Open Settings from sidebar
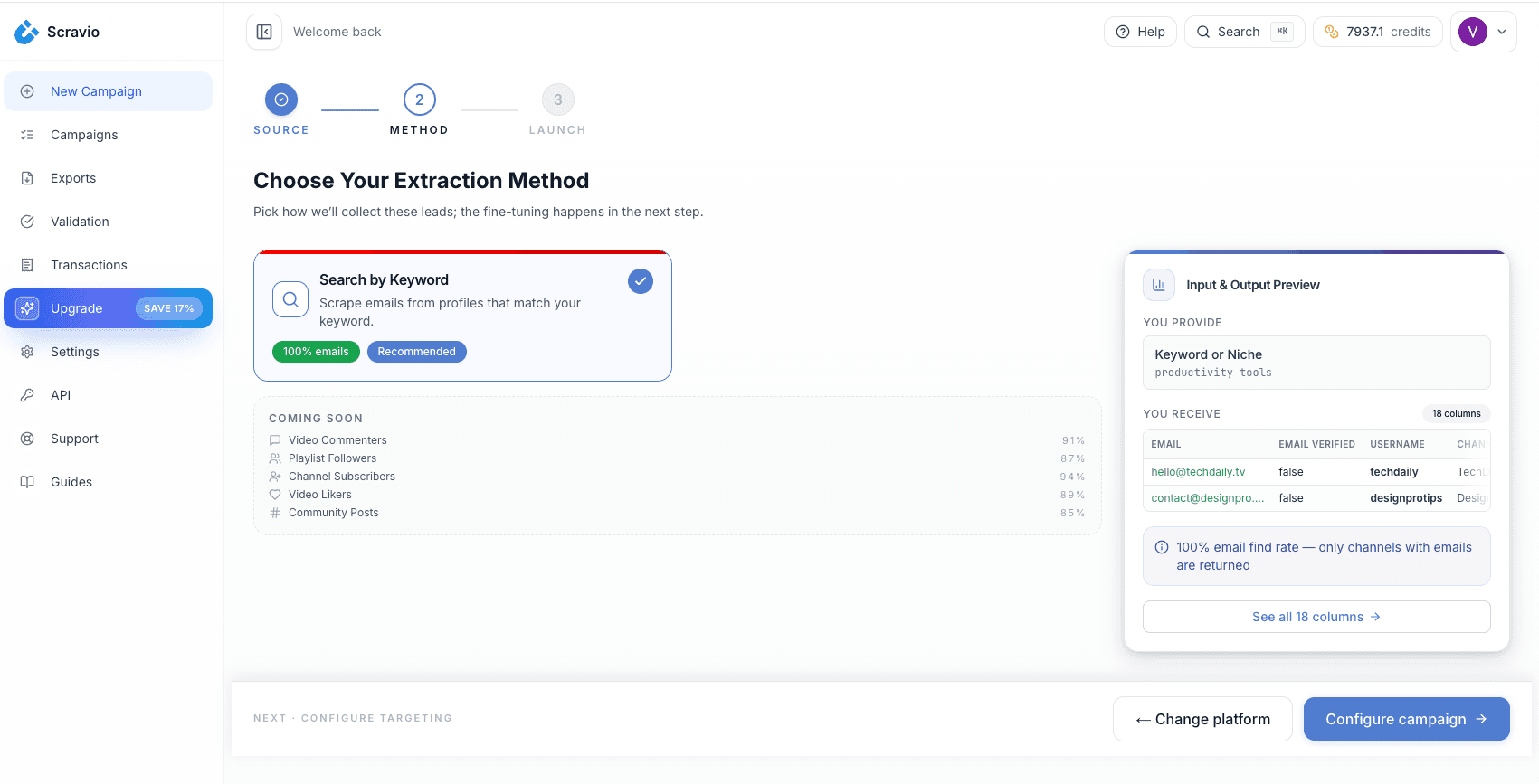This screenshot has height=784, width=1539. (109, 352)
